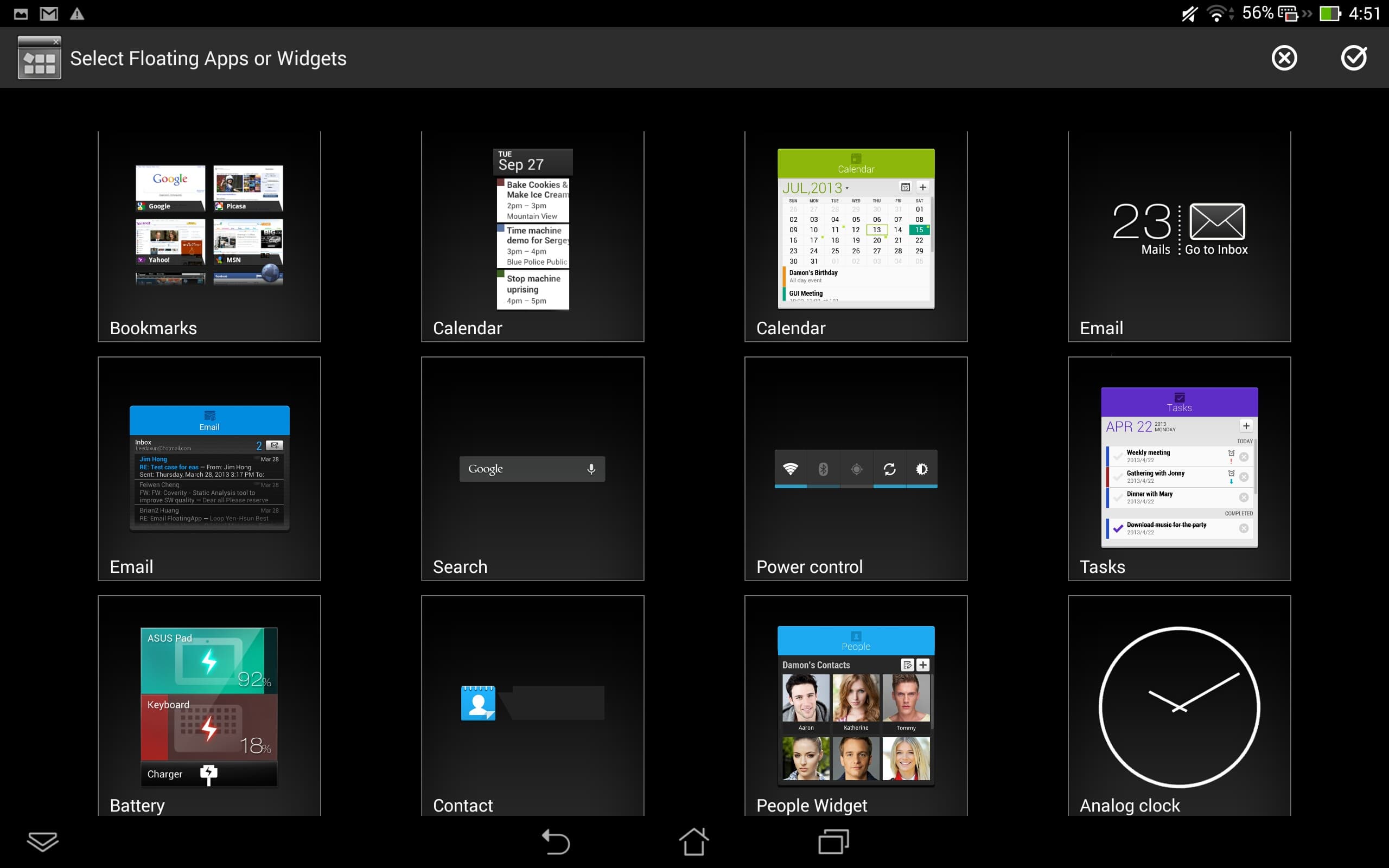This screenshot has width=1389, height=868.
Task: Toggle Wi-Fi in the Power control widget
Action: point(791,469)
